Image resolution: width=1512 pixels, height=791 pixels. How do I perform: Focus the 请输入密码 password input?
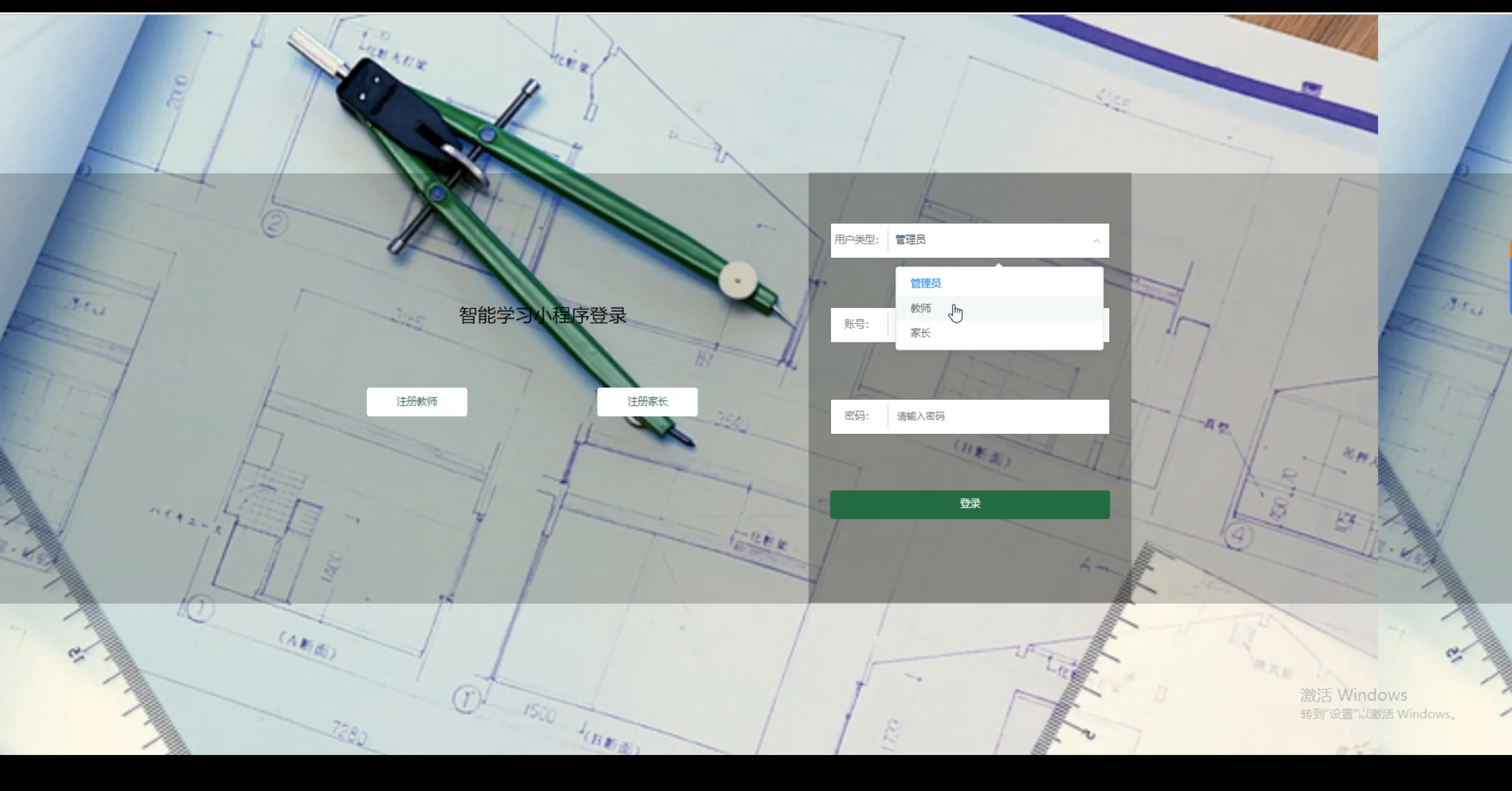997,417
